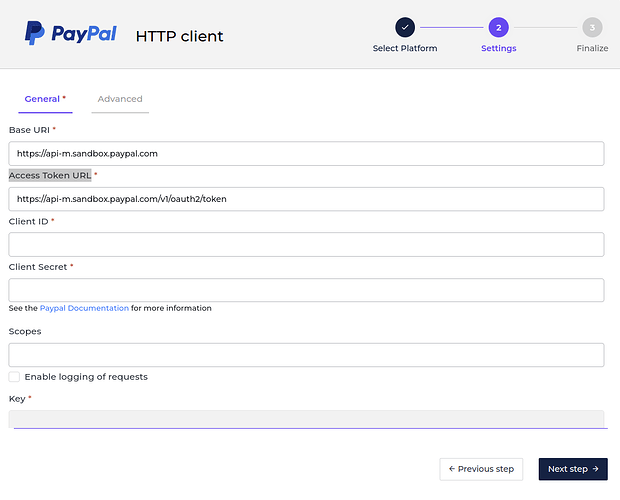Click the Settings step circle number 2
This screenshot has height=500, width=620.
pos(499,27)
